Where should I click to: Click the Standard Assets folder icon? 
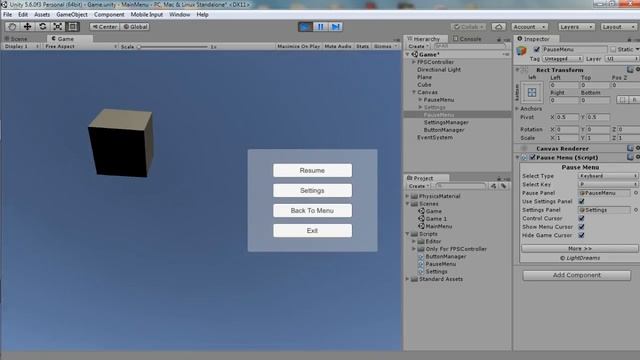point(414,279)
